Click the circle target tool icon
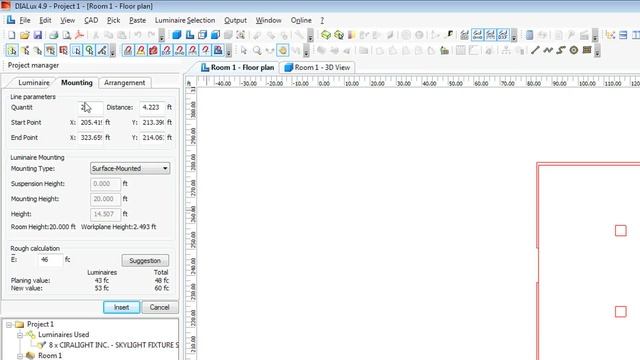The image size is (640, 360). pyautogui.click(x=574, y=51)
